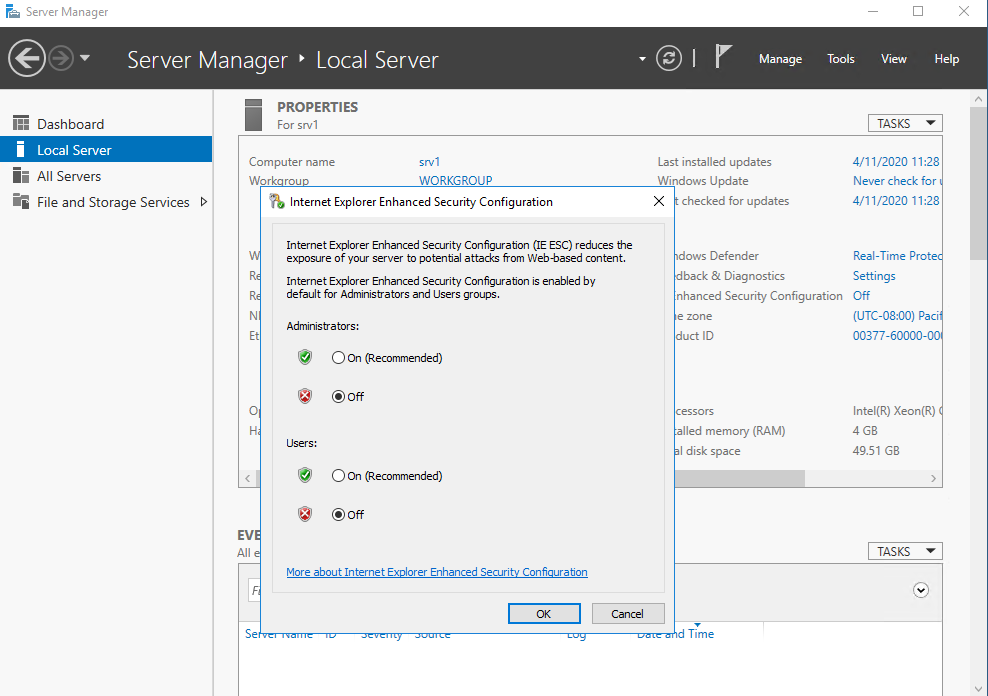Click the Product ID value link
988x696 pixels.
click(897, 336)
